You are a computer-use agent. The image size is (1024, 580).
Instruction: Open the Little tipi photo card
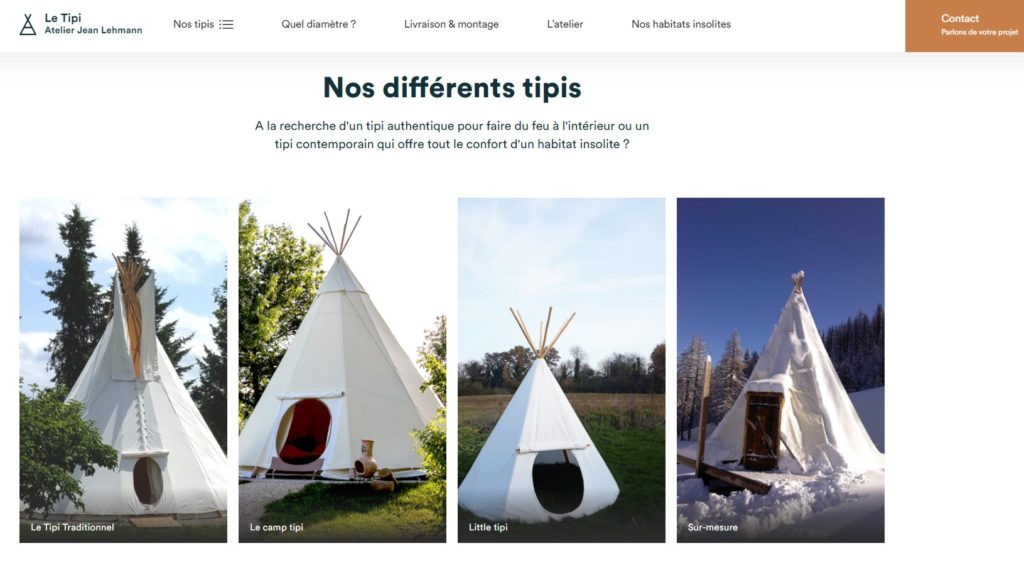(x=562, y=370)
